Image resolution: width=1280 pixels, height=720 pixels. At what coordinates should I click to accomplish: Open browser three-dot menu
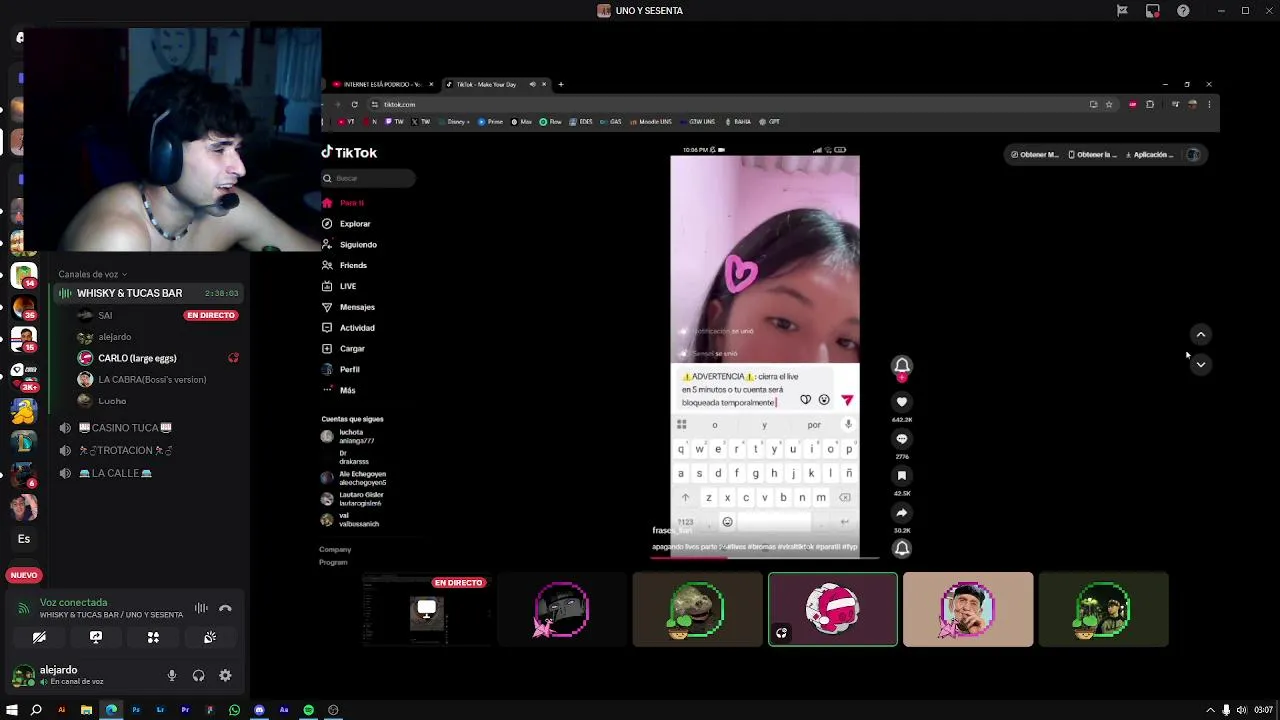(1209, 104)
